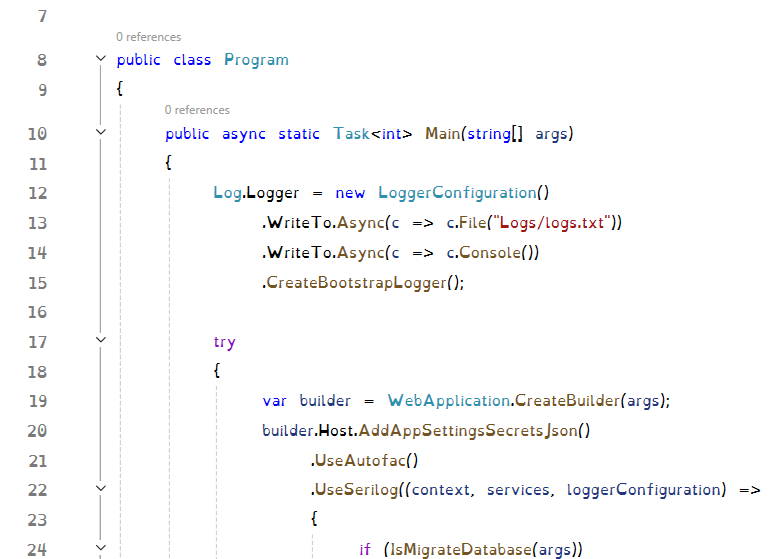This screenshot has height=559, width=779.
Task: Click 'WebApplication' on line 19
Action: pos(449,401)
